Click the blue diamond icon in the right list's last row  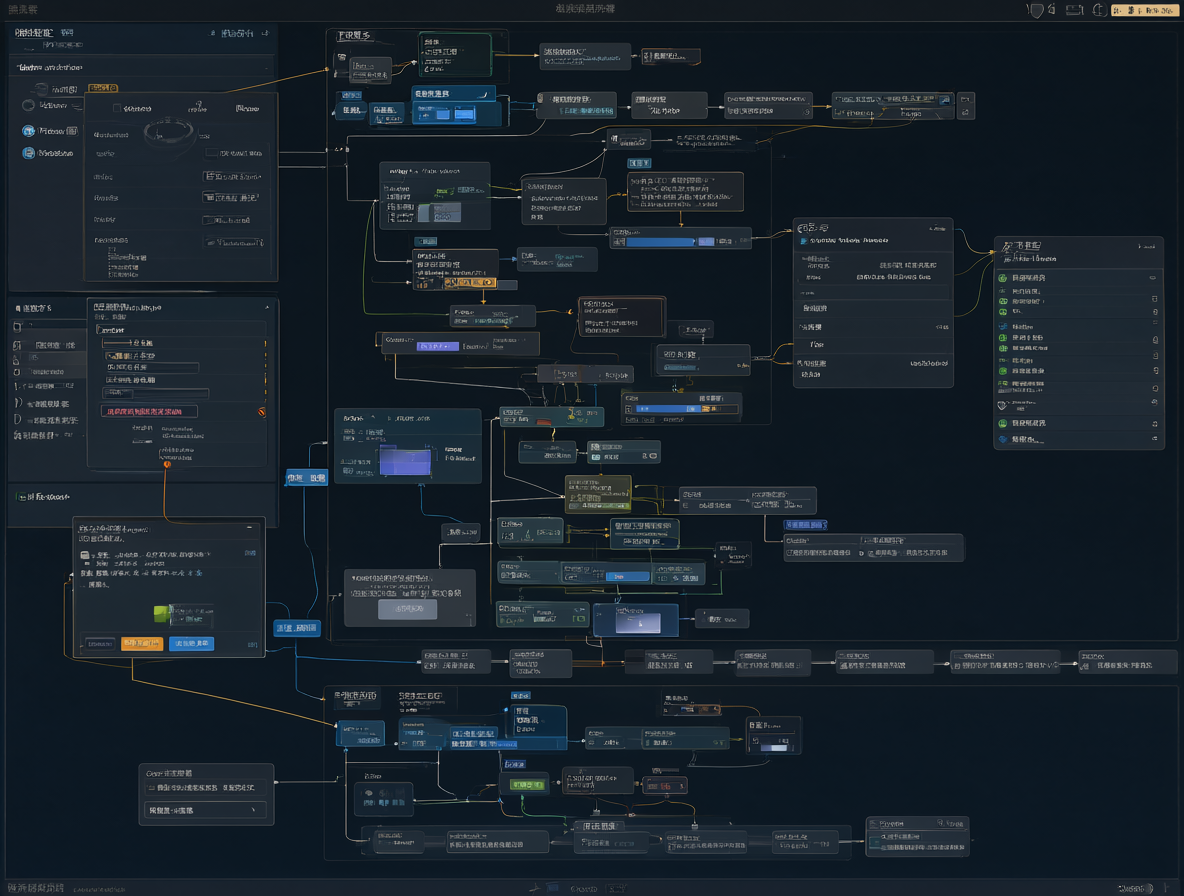coord(1003,439)
